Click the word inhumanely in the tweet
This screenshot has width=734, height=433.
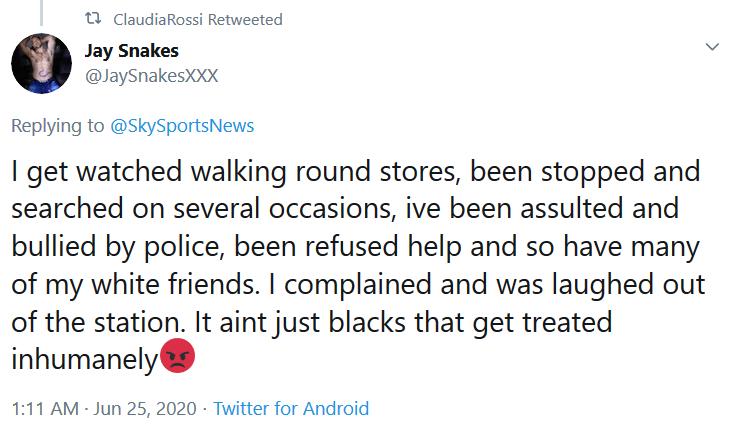click(85, 360)
